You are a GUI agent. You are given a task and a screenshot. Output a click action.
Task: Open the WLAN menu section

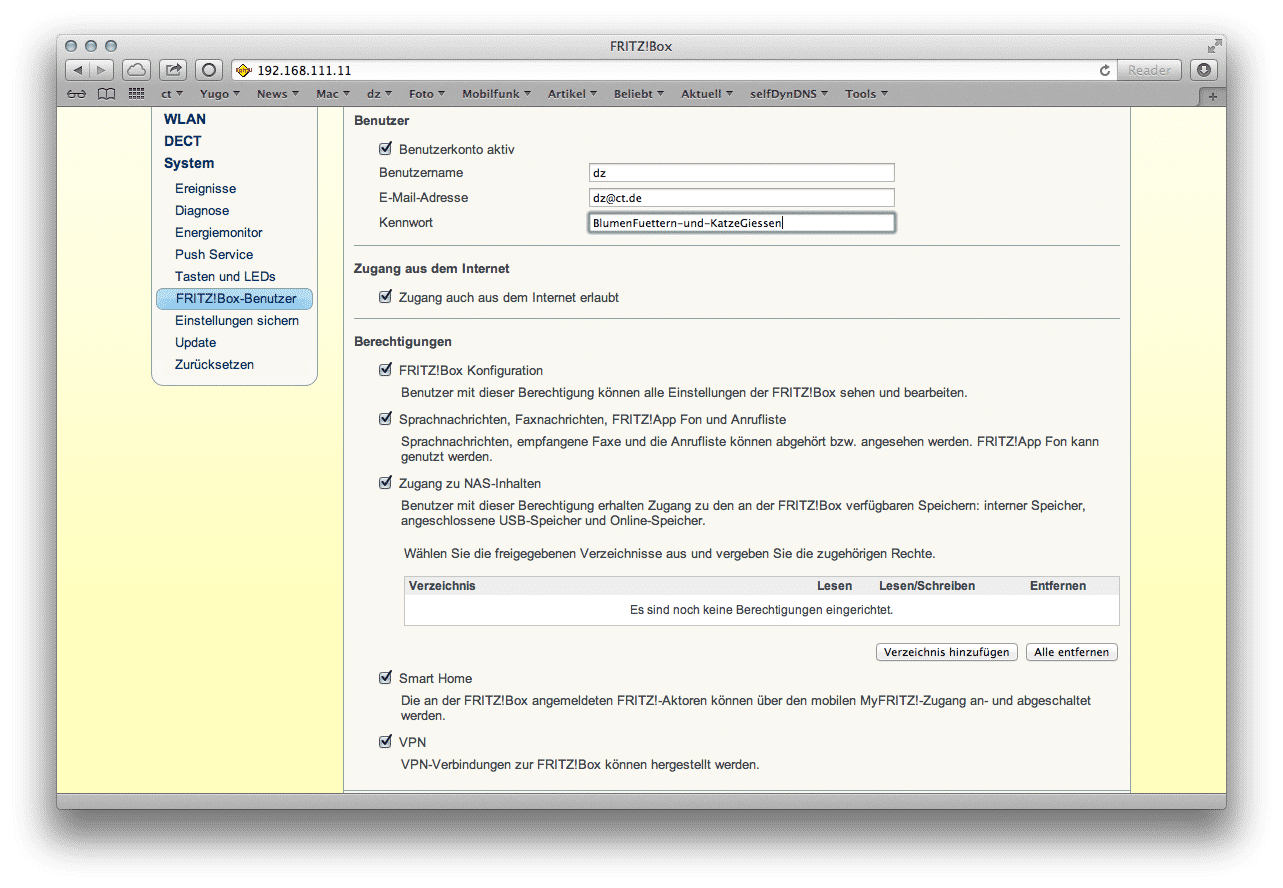click(185, 119)
